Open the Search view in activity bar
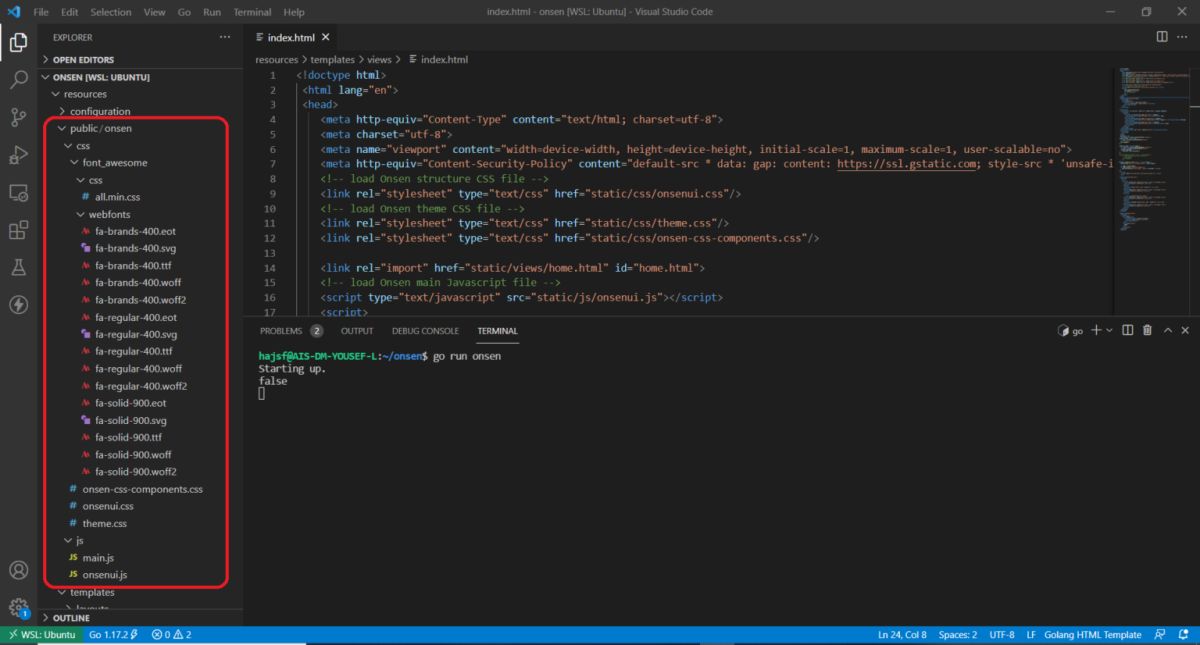Screen dimensions: 1200x645 pyautogui.click(x=18, y=79)
